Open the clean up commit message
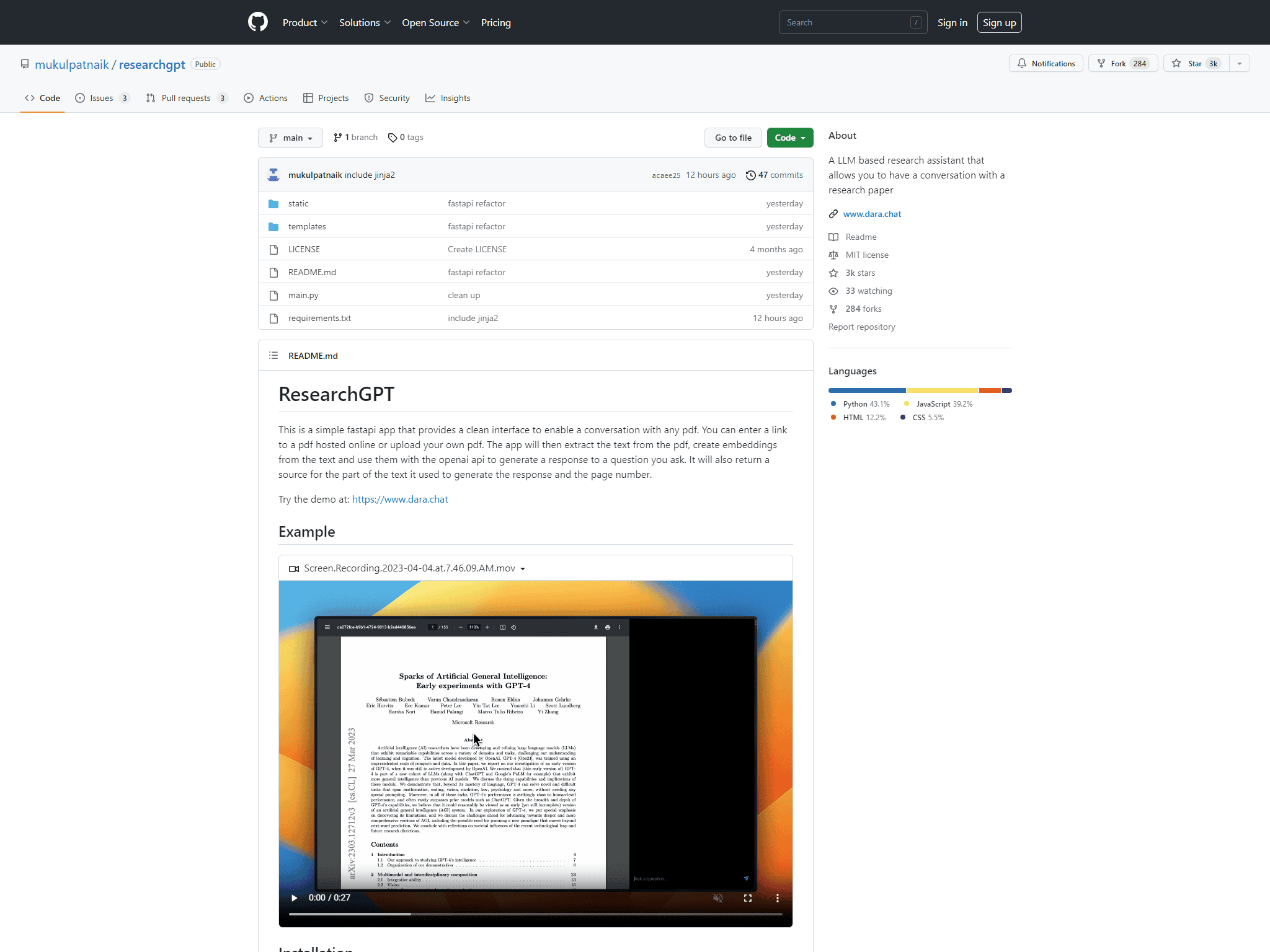Viewport: 1270px width, 952px height. (464, 295)
